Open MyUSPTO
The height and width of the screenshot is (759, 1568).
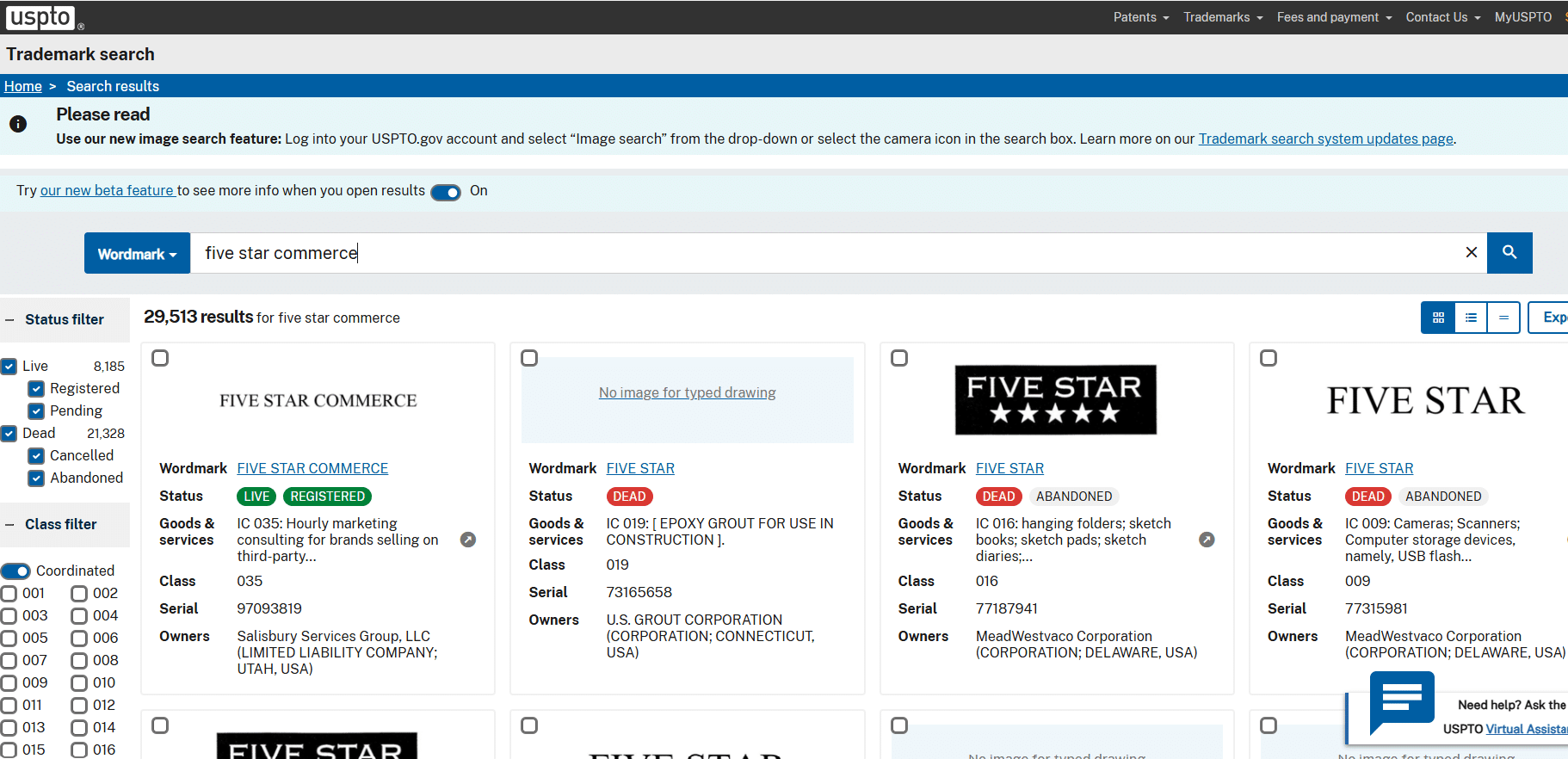[1523, 17]
